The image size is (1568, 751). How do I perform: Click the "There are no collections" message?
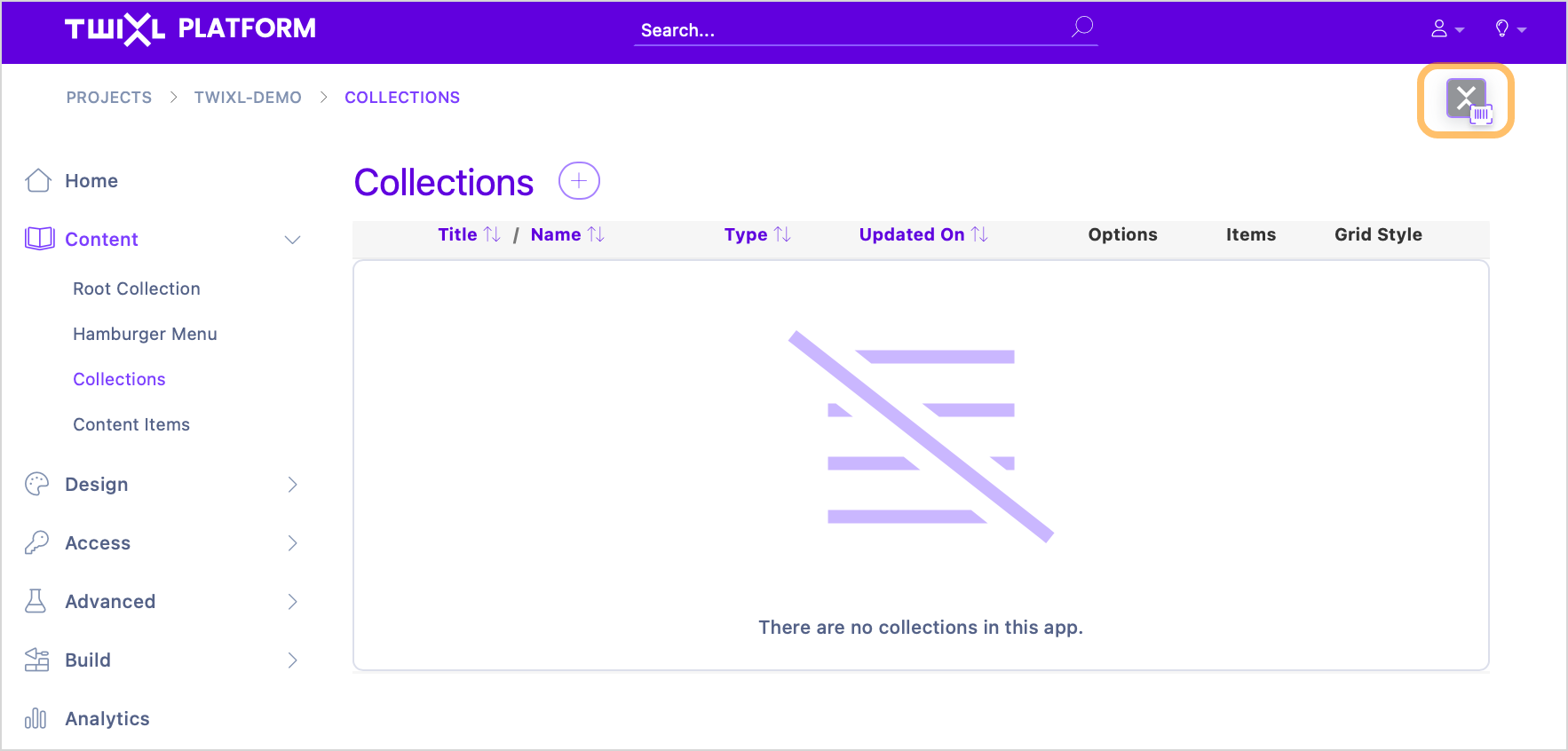(x=921, y=628)
